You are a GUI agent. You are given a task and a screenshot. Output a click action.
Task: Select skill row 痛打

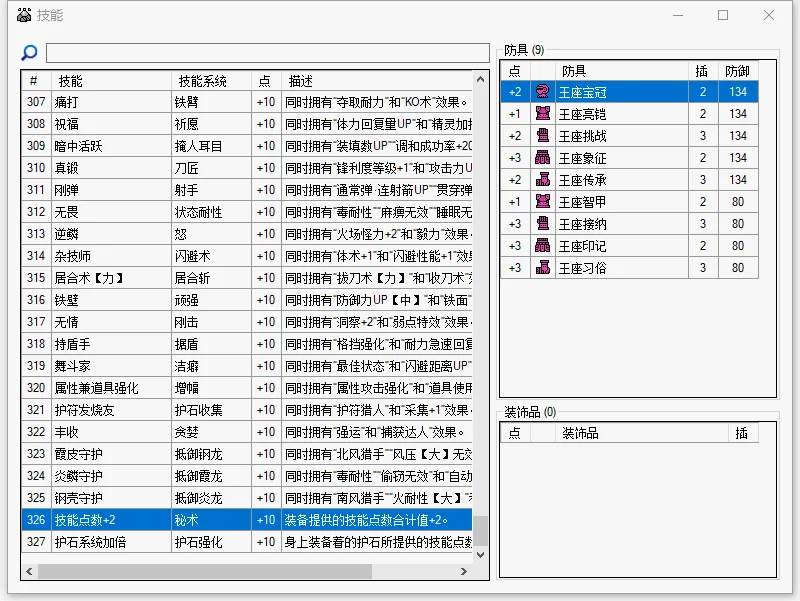click(x=247, y=102)
